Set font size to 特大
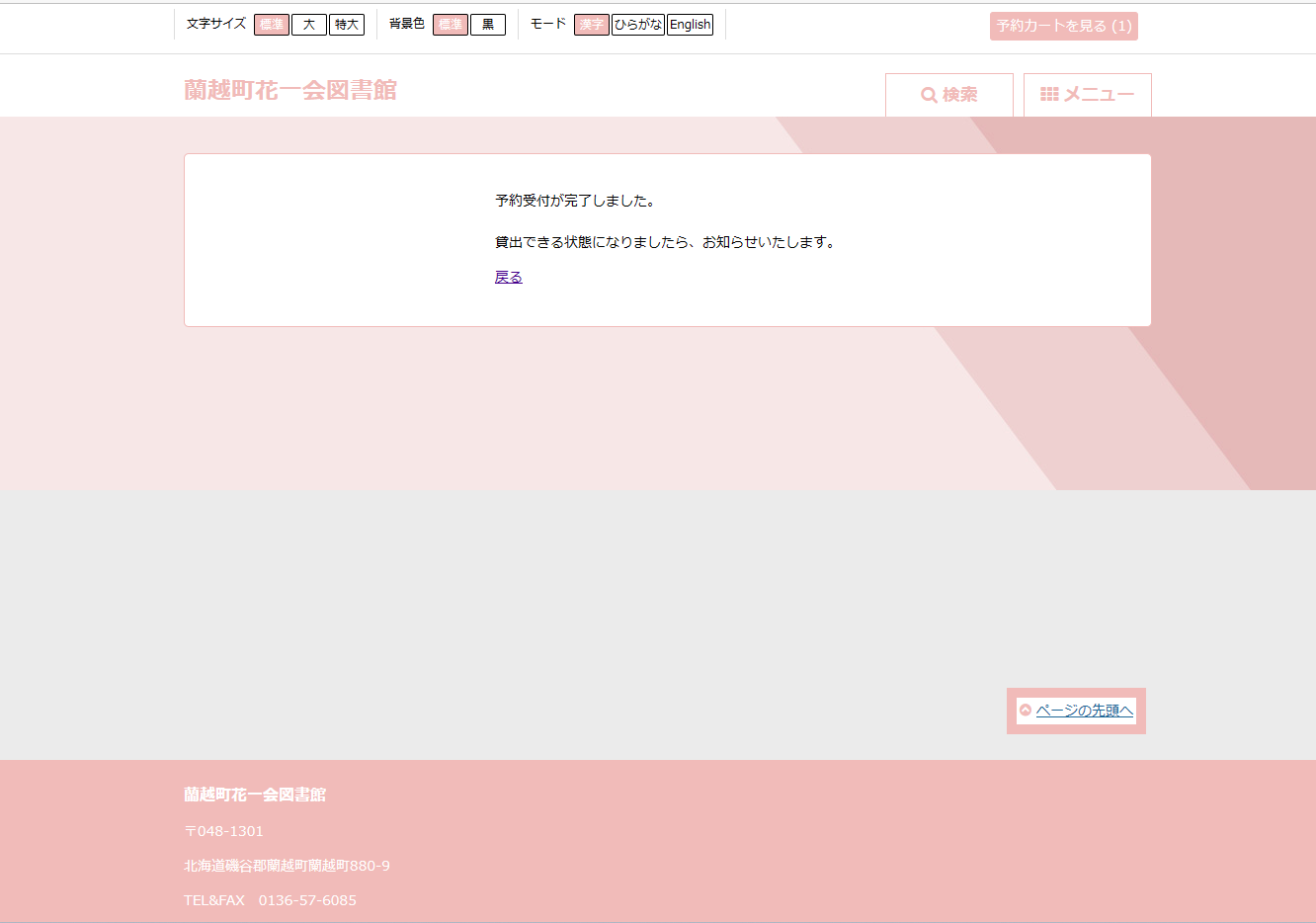This screenshot has height=923, width=1316. coord(347,25)
